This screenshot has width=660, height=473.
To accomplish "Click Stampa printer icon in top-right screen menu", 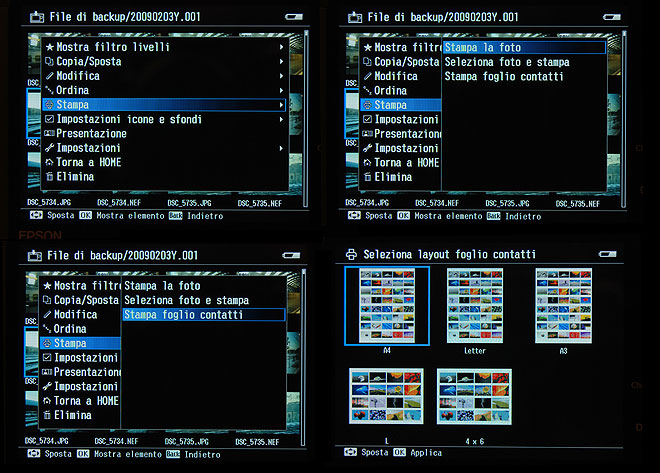I will pos(368,105).
